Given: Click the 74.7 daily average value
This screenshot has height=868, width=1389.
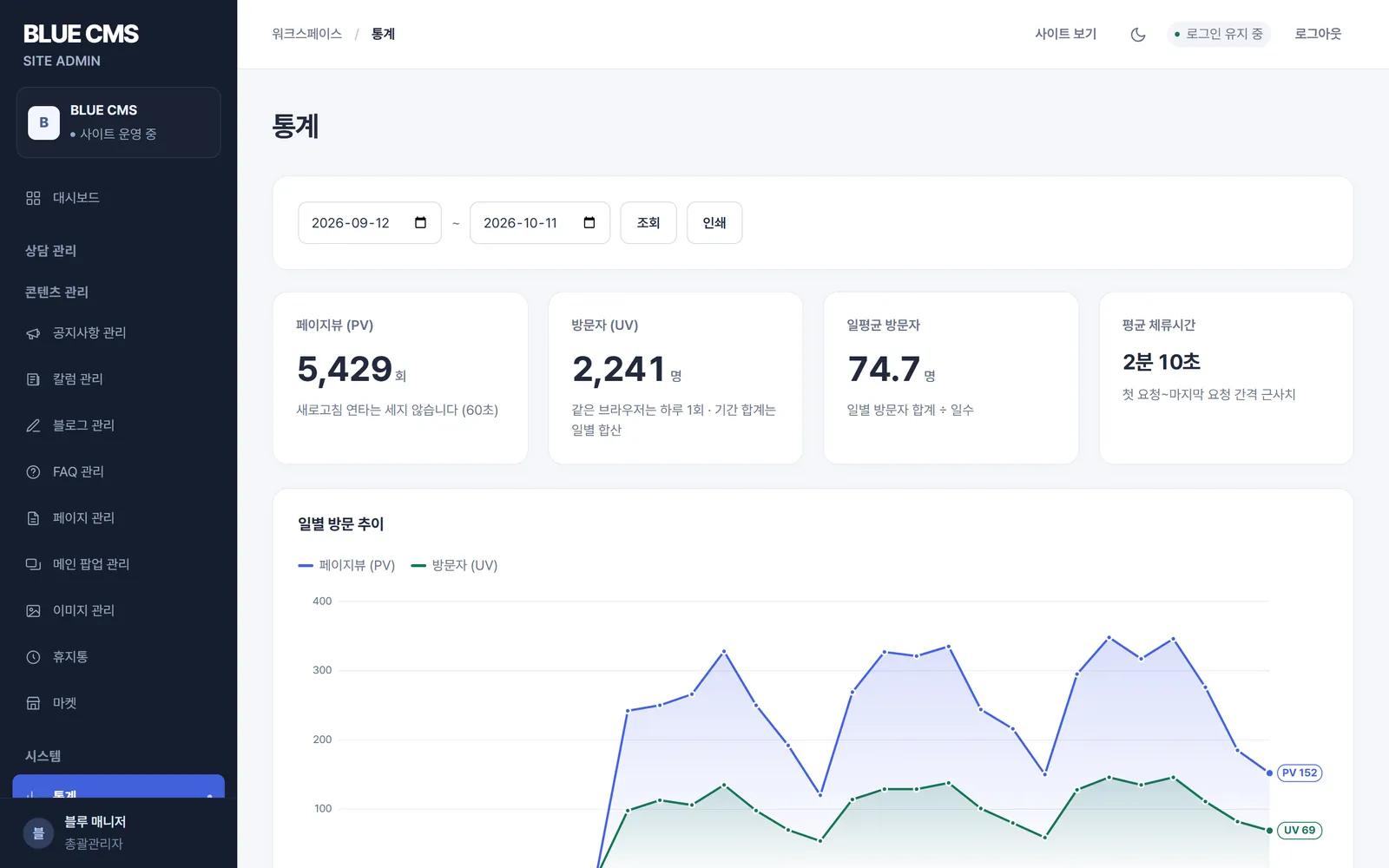Looking at the screenshot, I should (x=884, y=369).
